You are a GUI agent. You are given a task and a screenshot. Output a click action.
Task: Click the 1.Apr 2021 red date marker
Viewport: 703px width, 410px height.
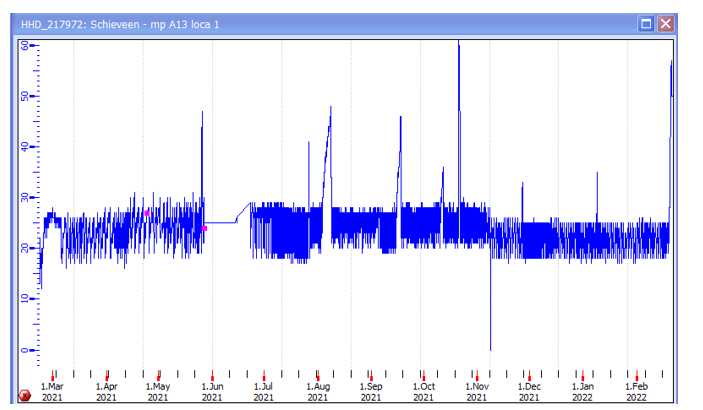coord(107,376)
